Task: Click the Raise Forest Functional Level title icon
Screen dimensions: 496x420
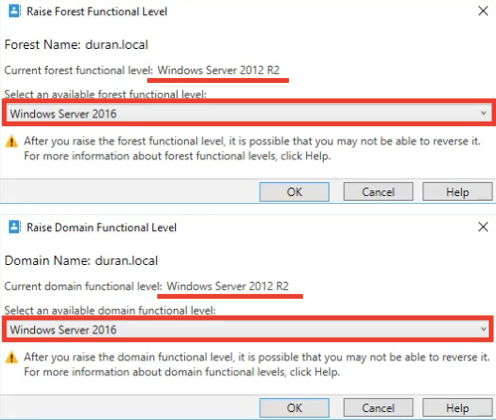Action: tap(15, 11)
